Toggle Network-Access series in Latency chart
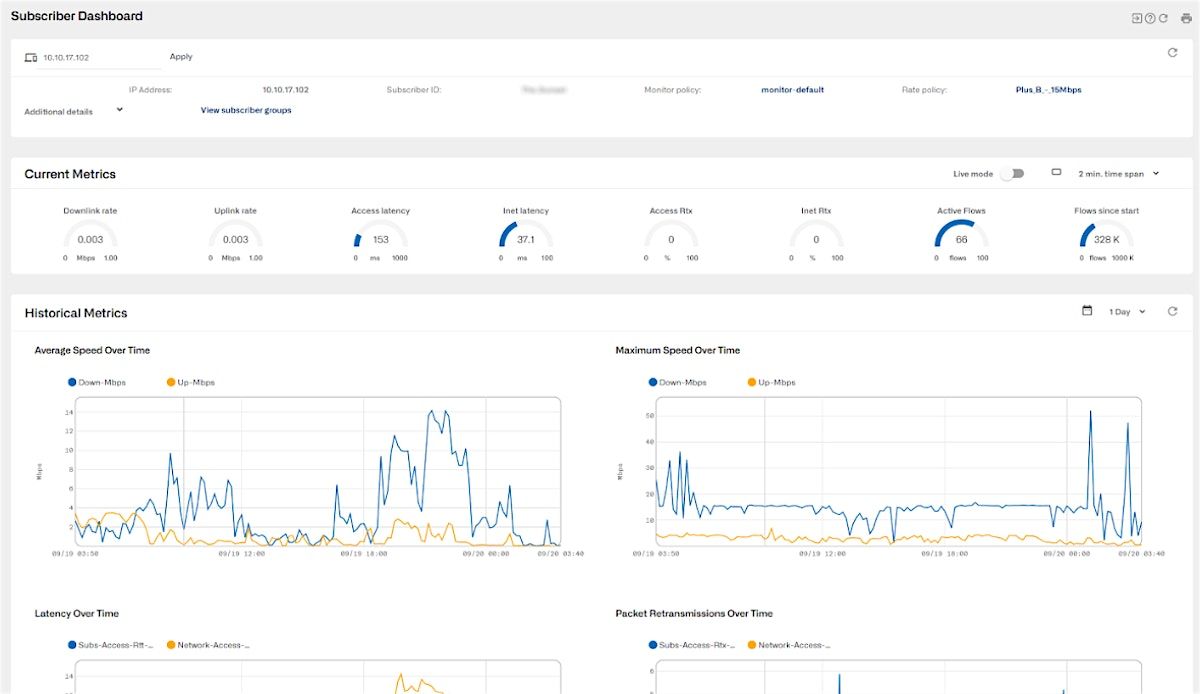Viewport: 1200px width, 694px height. [208, 645]
